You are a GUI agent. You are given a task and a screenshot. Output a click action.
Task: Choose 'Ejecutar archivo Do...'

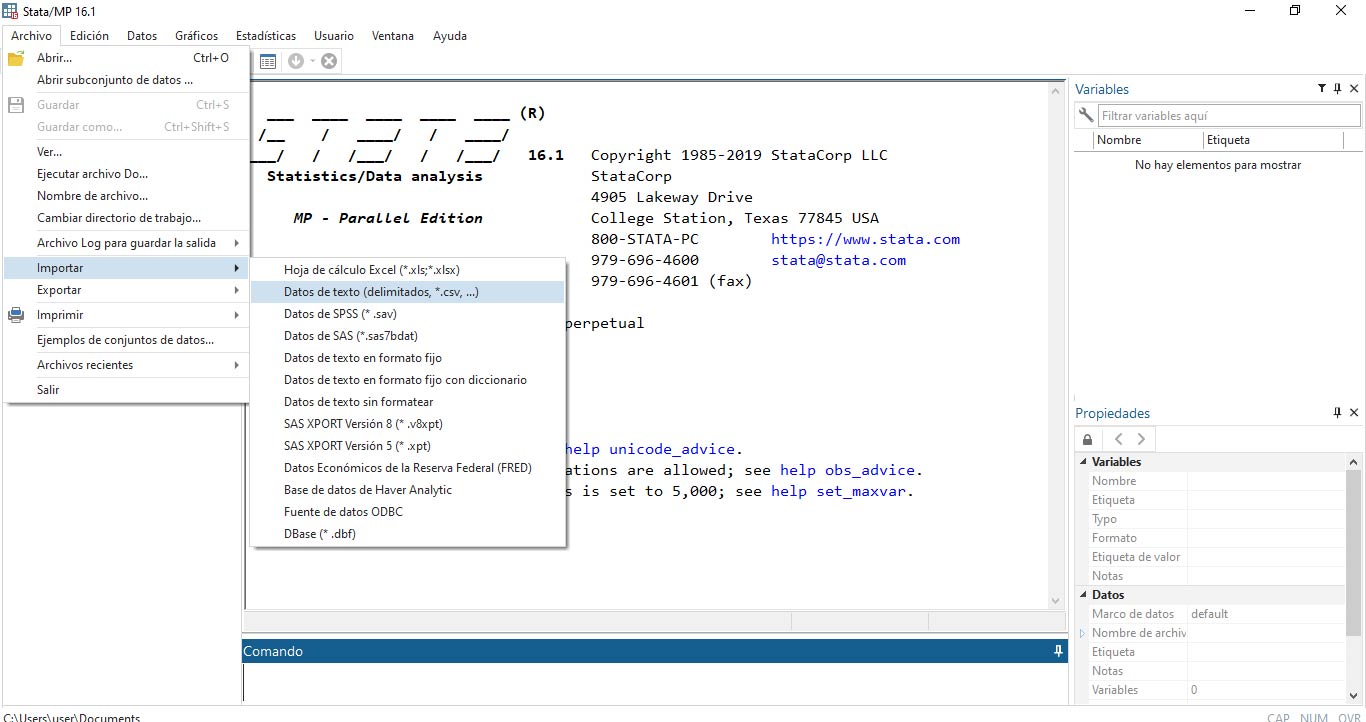click(126, 174)
